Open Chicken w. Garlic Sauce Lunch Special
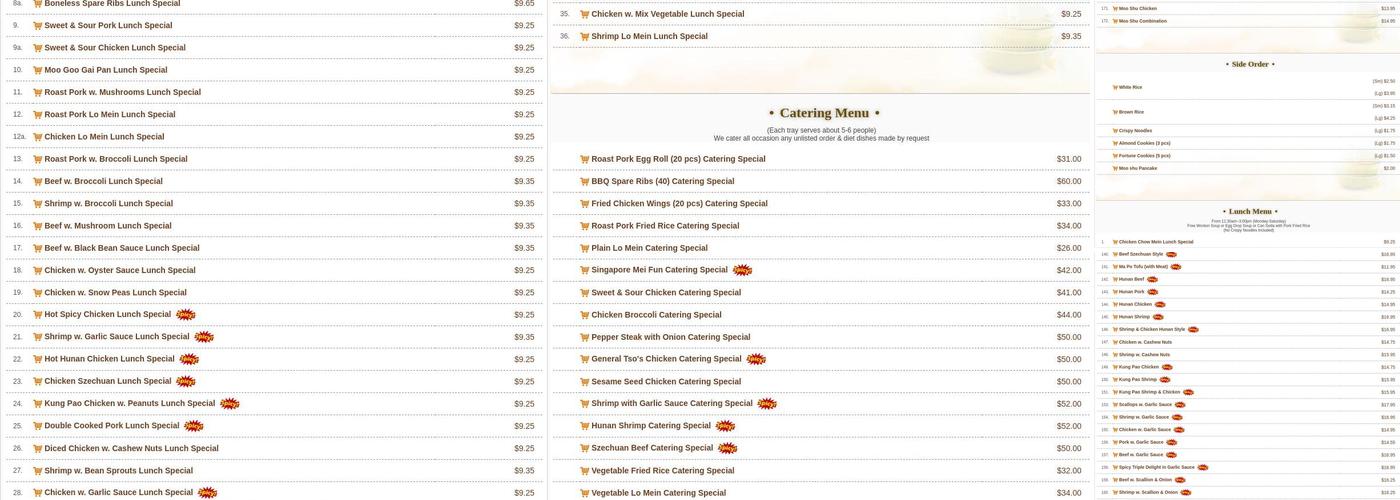 (119, 493)
